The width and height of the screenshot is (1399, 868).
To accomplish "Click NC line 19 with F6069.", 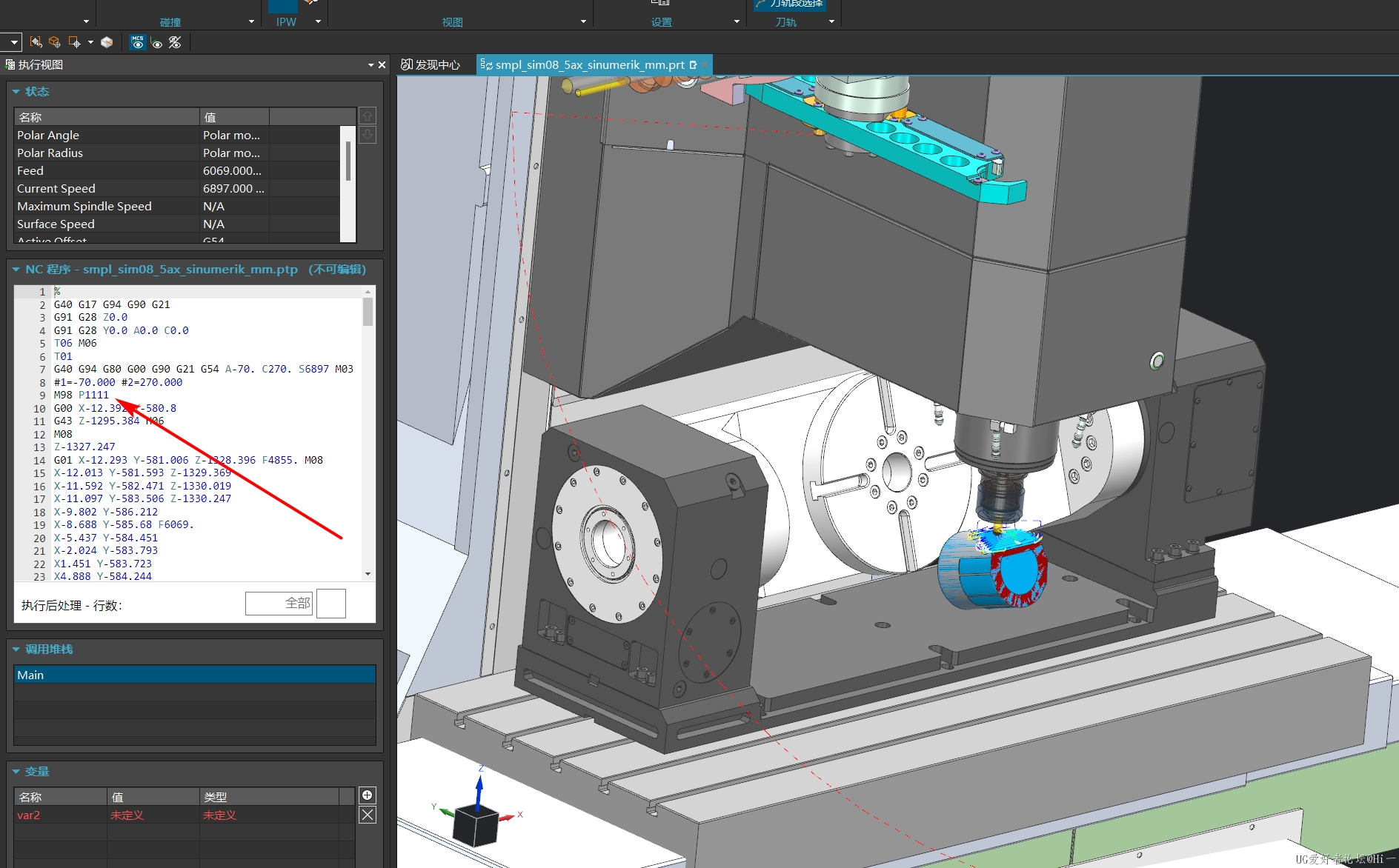I will [124, 524].
